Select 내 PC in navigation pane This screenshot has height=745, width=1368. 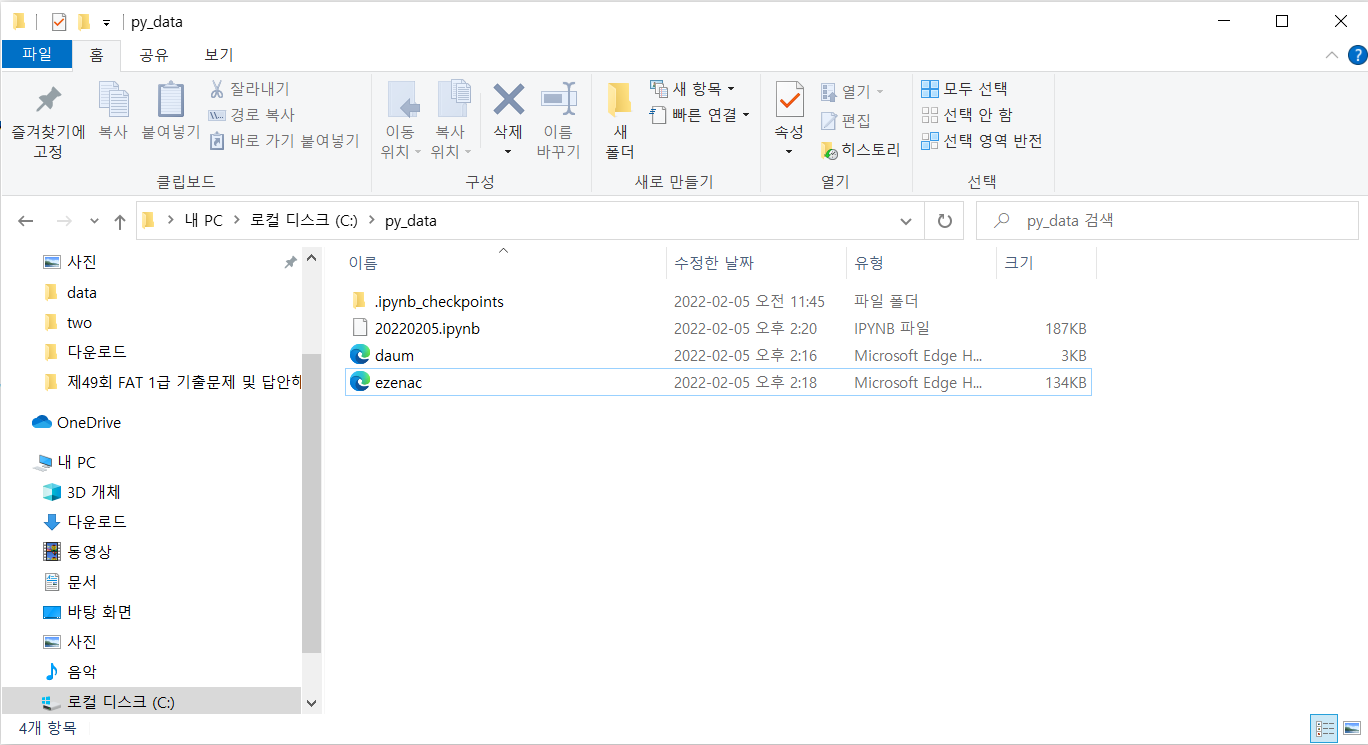[64, 462]
